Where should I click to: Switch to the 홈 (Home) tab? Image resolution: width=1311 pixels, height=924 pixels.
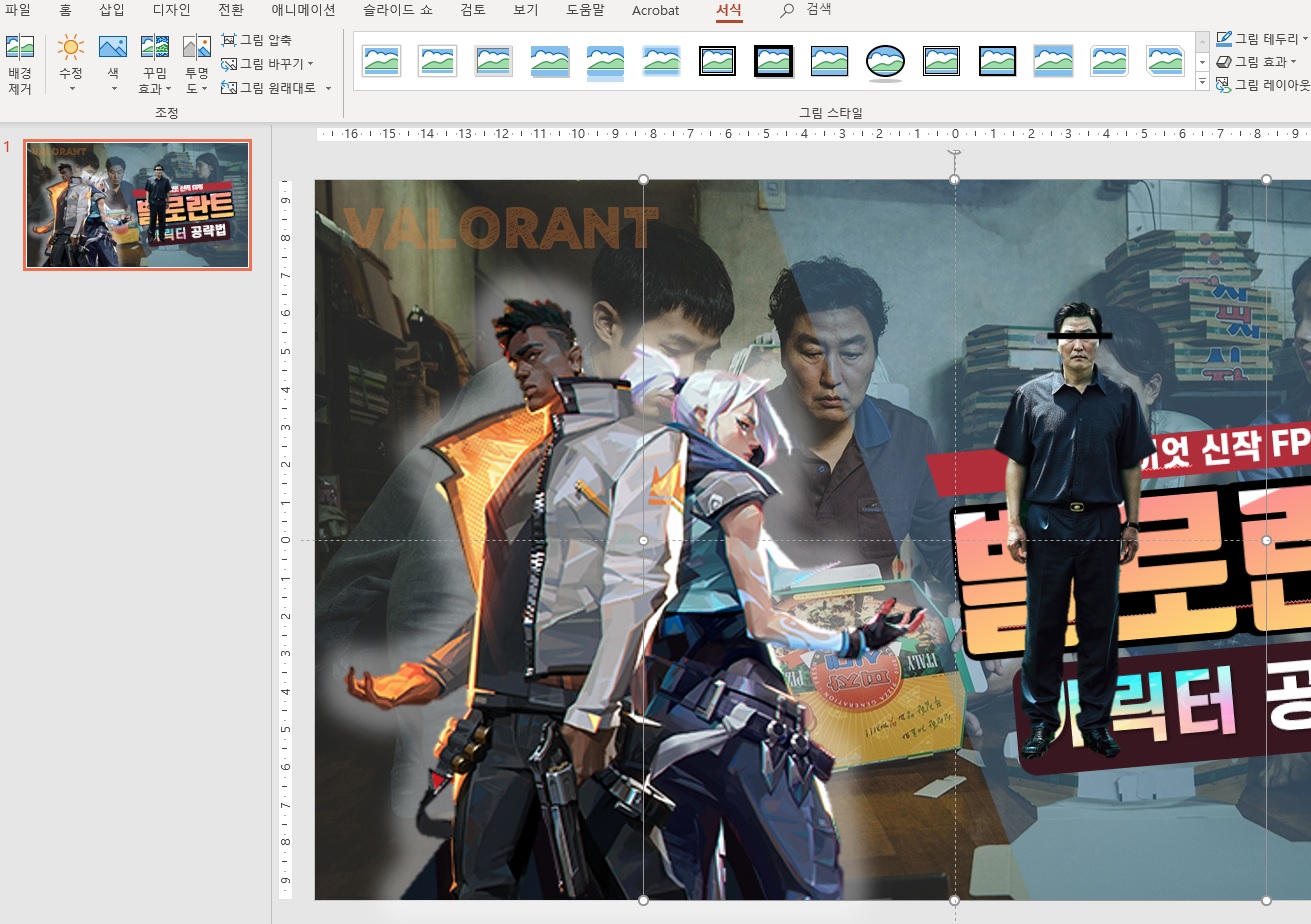click(x=66, y=10)
